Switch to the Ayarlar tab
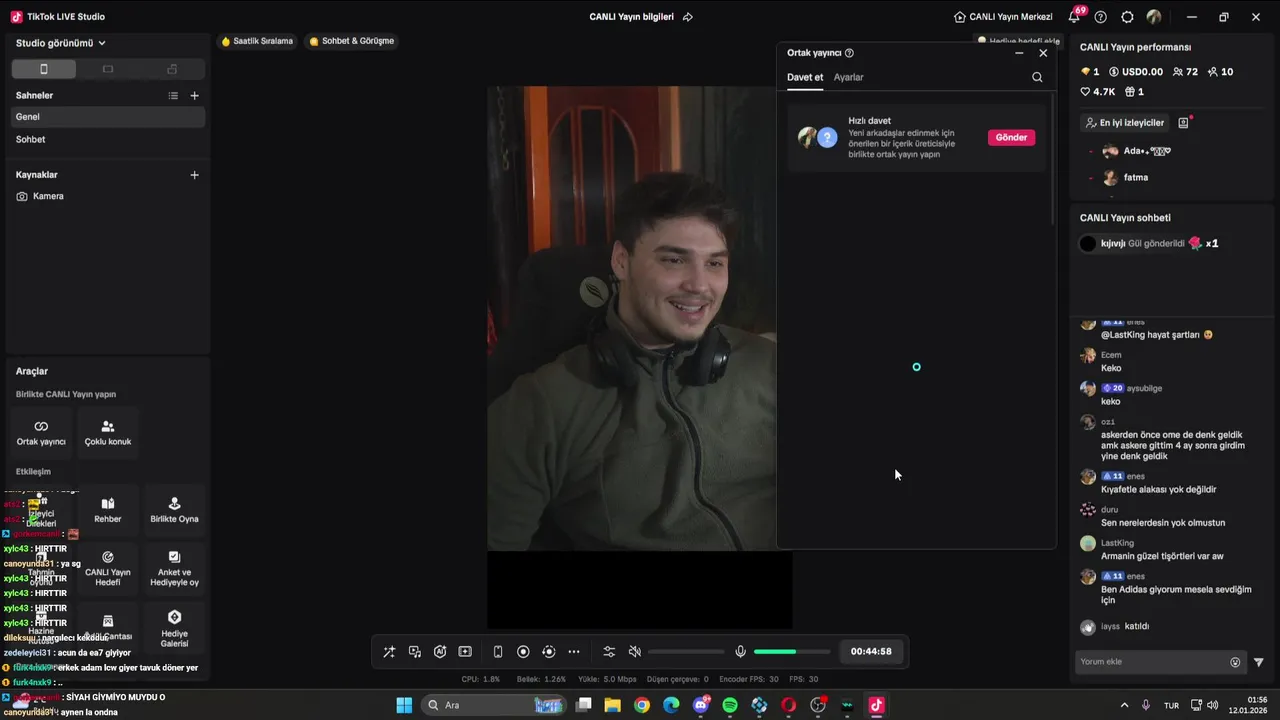The width and height of the screenshot is (1280, 720). (849, 77)
